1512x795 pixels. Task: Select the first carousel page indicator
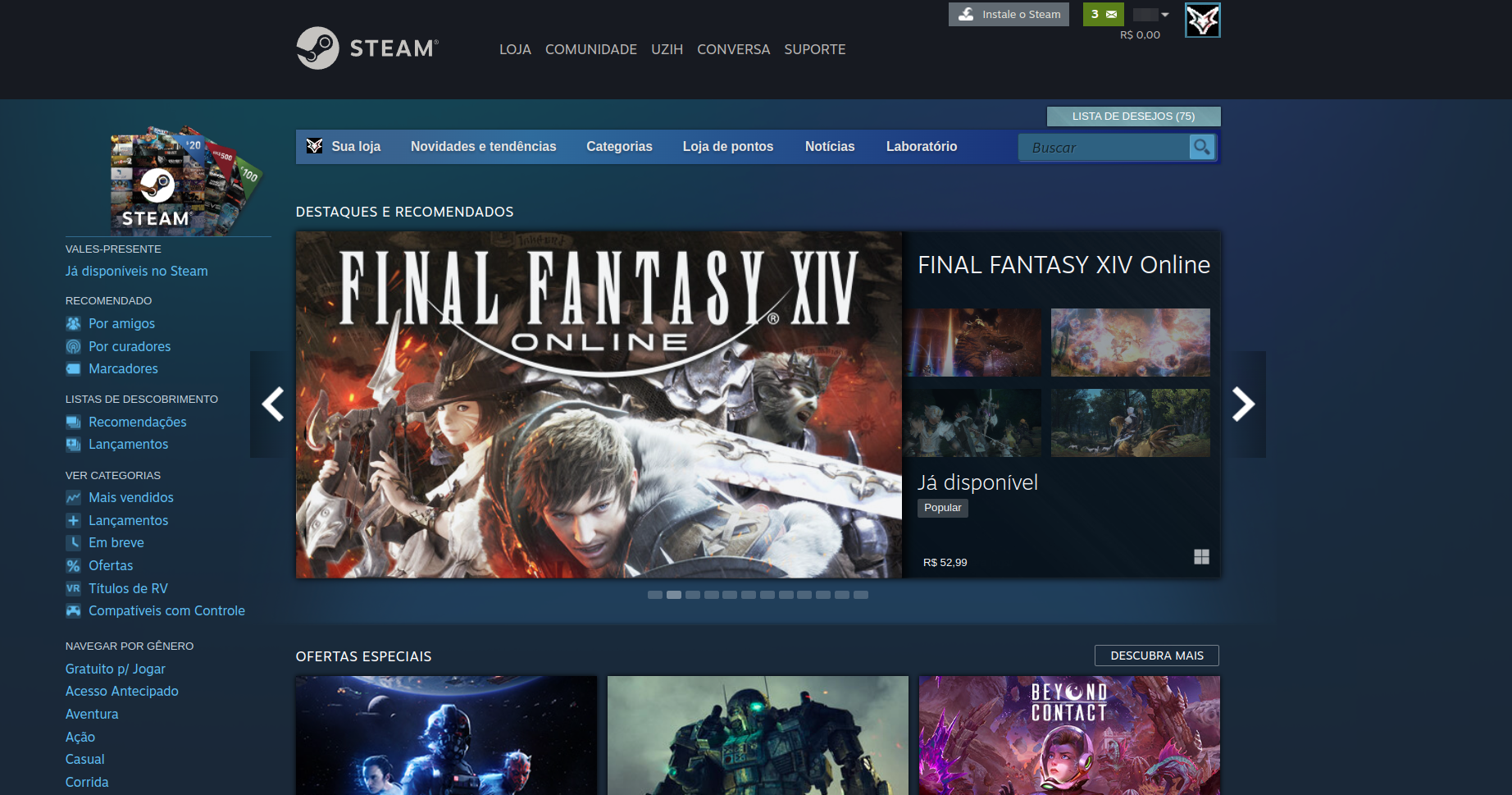click(655, 595)
